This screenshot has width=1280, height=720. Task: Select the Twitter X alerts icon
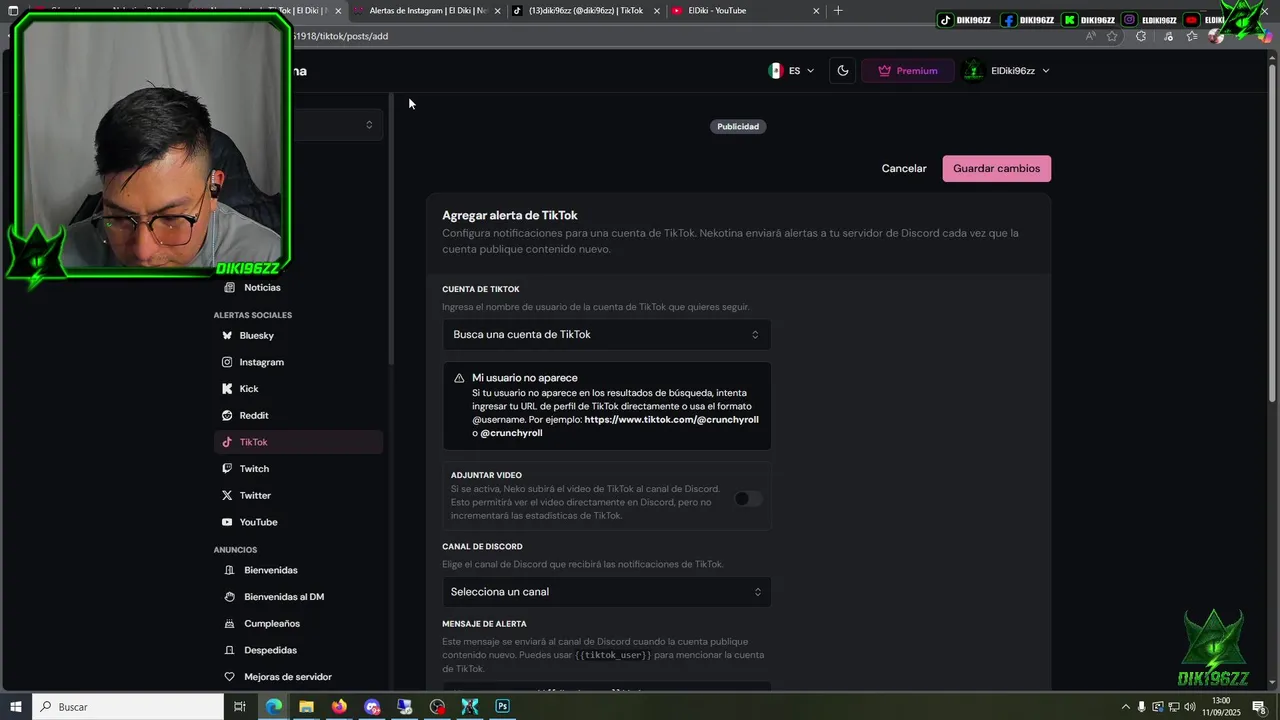pos(227,496)
